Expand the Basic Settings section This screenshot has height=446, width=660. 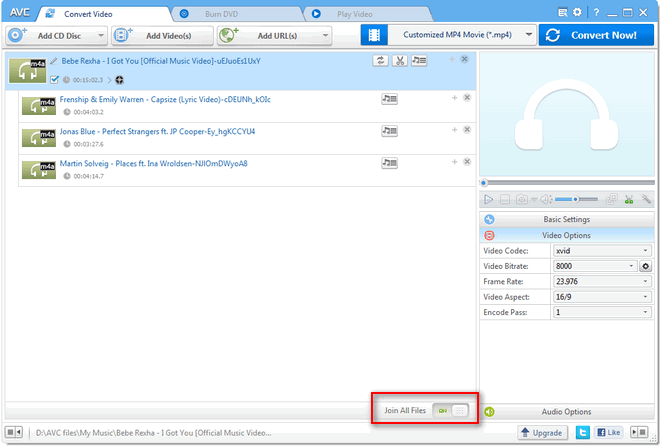click(567, 219)
